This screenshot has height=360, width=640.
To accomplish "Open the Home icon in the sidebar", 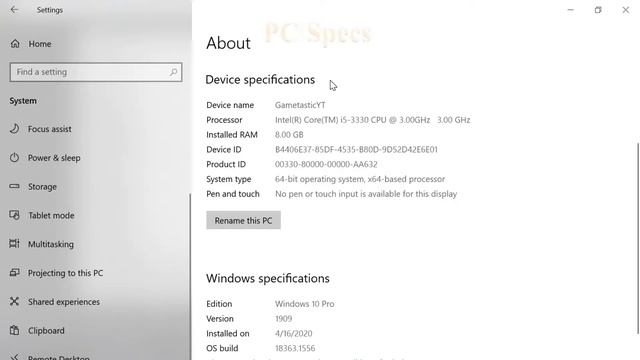I will pyautogui.click(x=15, y=44).
